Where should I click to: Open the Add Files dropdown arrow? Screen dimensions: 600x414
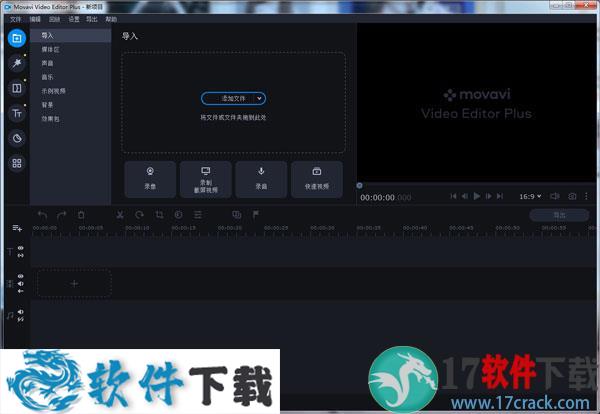259,98
